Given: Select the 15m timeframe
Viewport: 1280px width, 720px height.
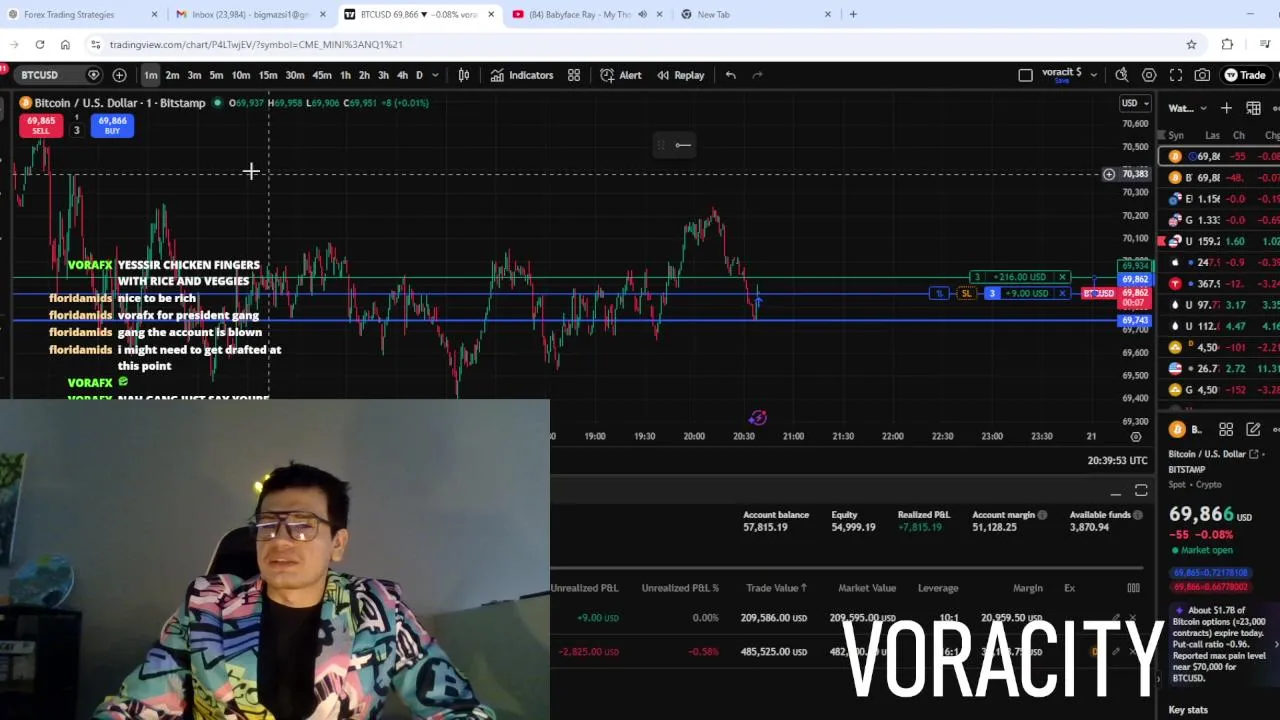Looking at the screenshot, I should click(x=268, y=75).
